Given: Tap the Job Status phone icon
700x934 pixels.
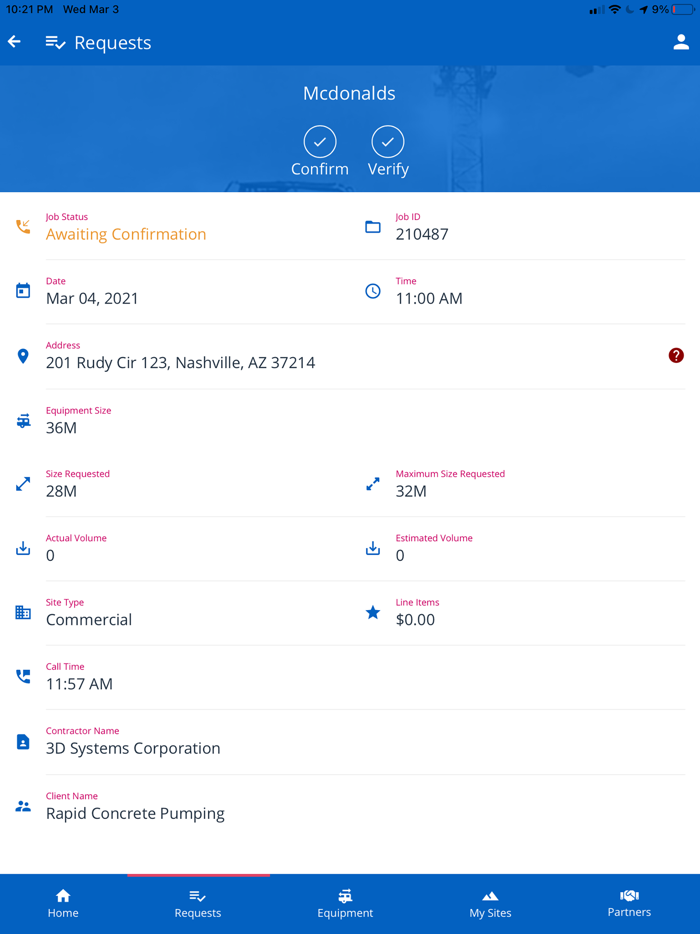Looking at the screenshot, I should point(23,226).
